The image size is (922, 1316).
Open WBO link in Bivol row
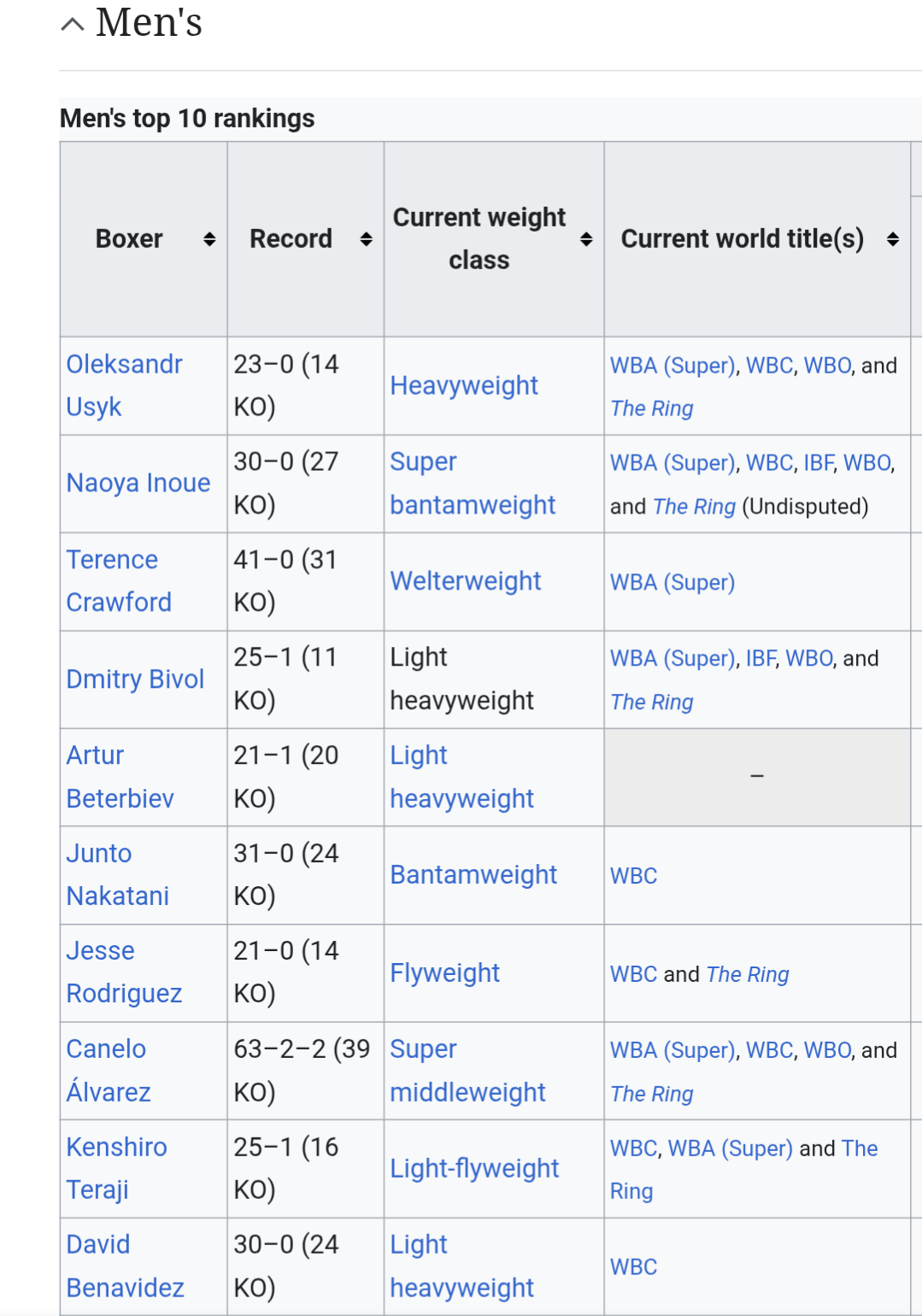pyautogui.click(x=809, y=659)
